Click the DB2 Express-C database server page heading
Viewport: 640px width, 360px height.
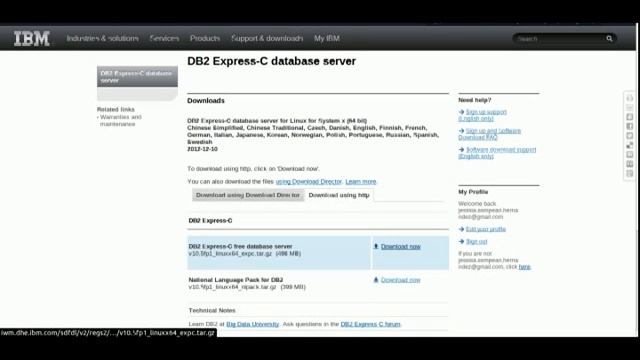click(x=271, y=61)
